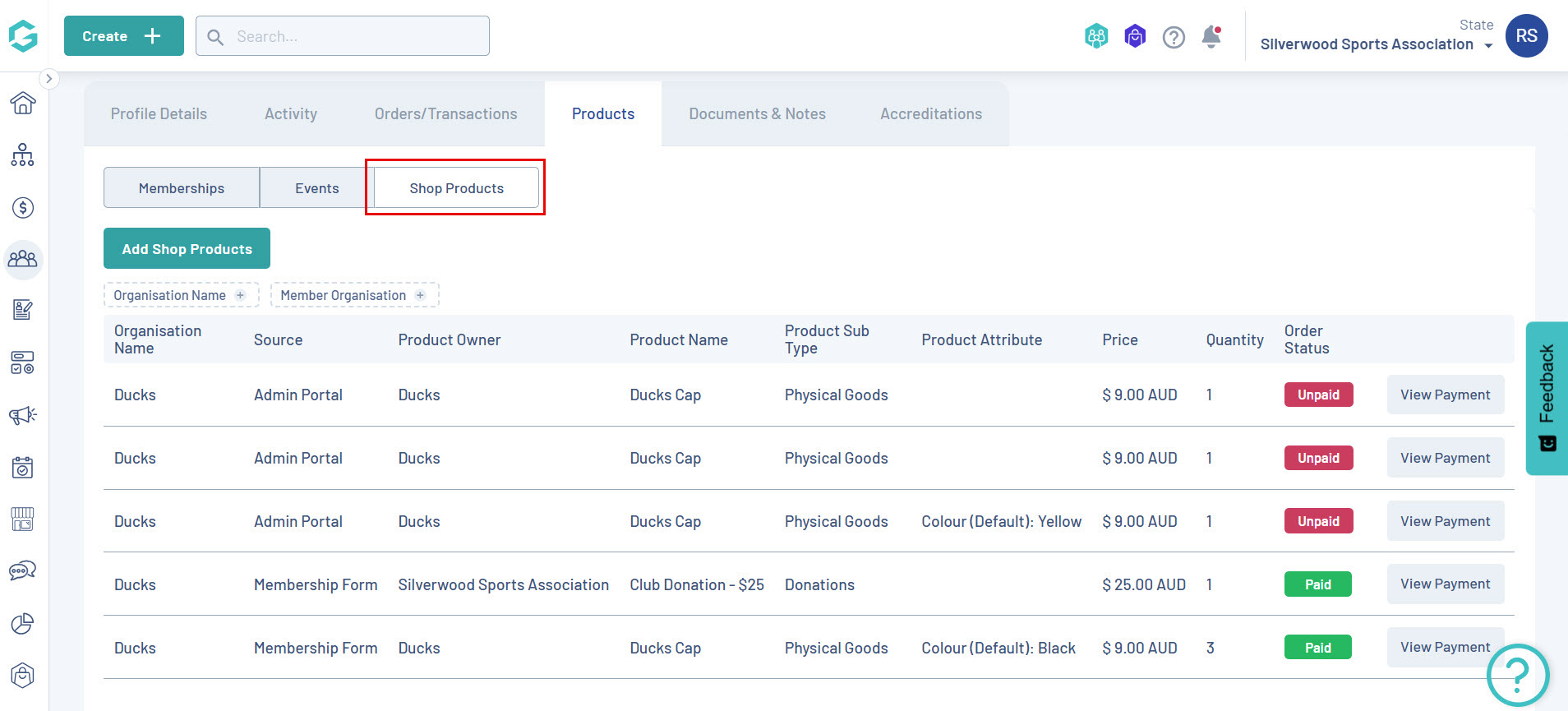Viewport: 1568px width, 711px height.
Task: Click the megaphone communications sidebar icon
Action: coord(23,415)
